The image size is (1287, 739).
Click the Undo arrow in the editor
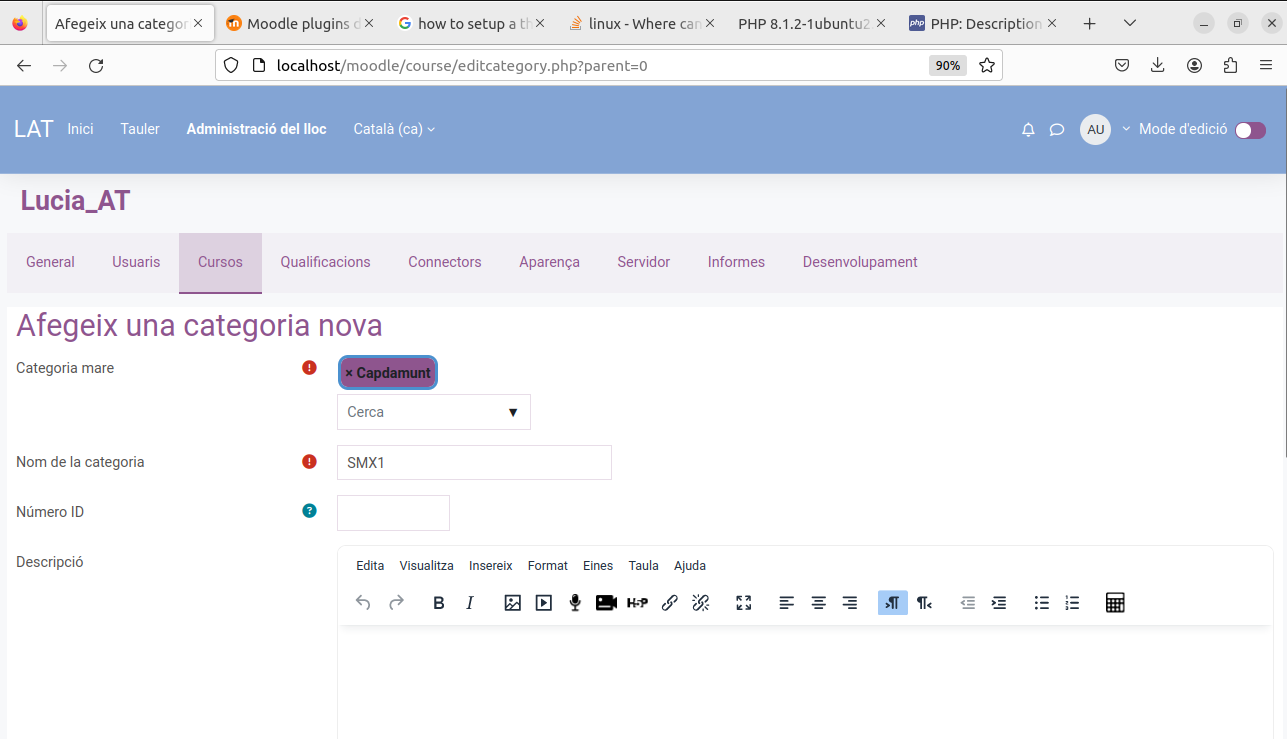[362, 602]
